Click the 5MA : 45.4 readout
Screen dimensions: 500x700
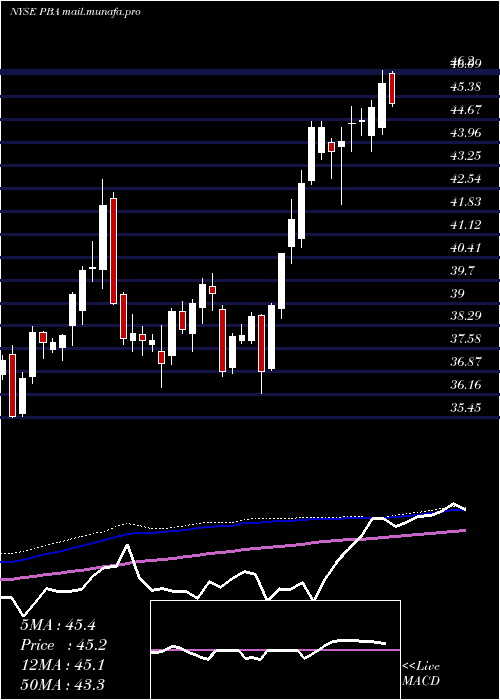pos(58,625)
